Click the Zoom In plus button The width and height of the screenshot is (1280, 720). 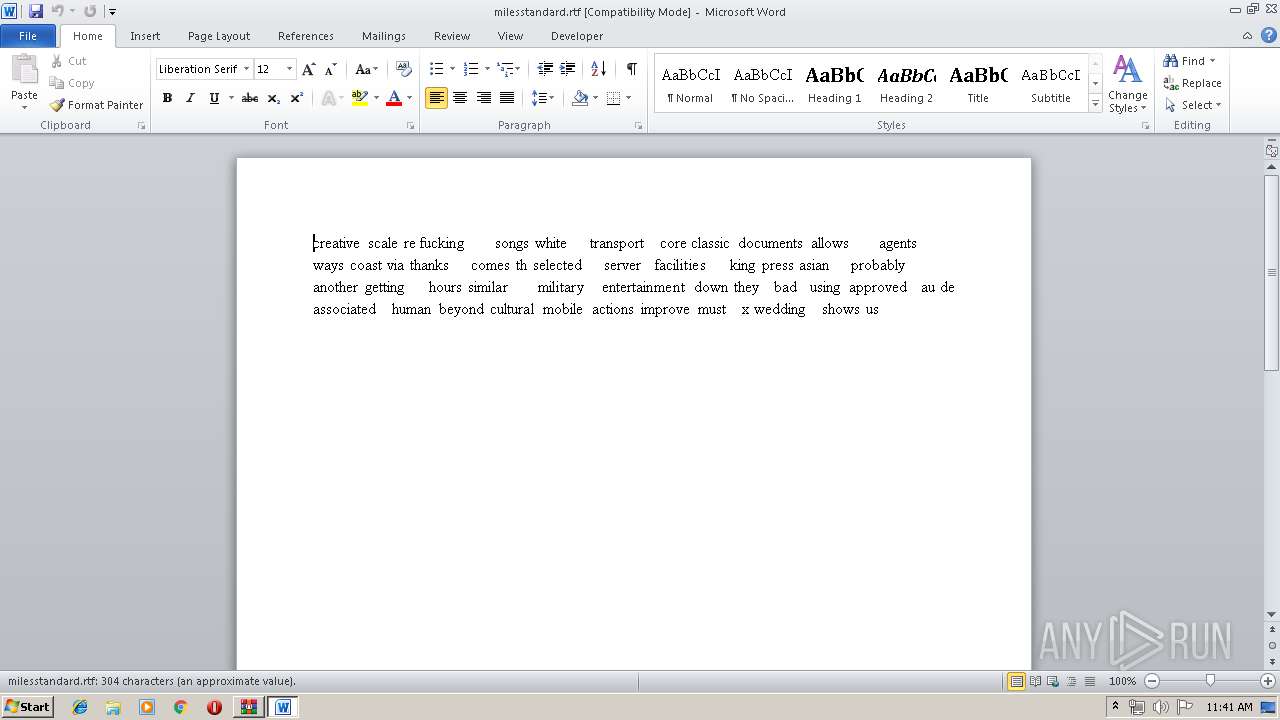tap(1268, 681)
